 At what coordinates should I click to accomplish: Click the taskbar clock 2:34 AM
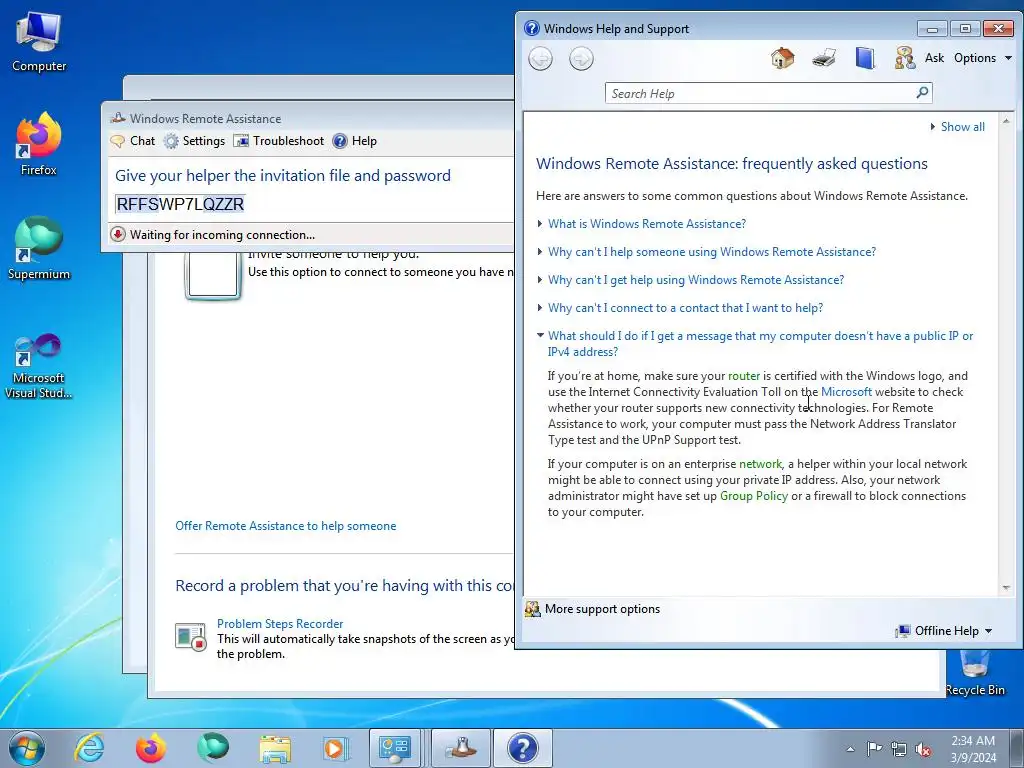972,741
